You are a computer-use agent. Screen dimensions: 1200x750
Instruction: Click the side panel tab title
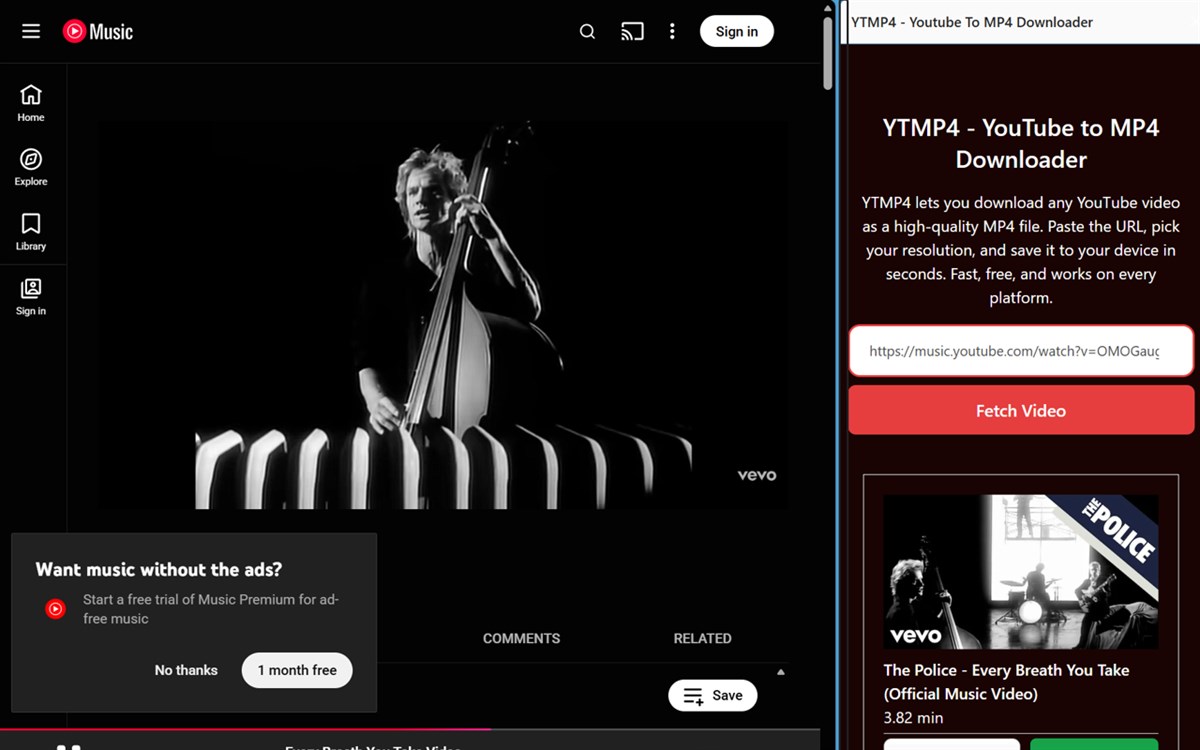coord(972,22)
